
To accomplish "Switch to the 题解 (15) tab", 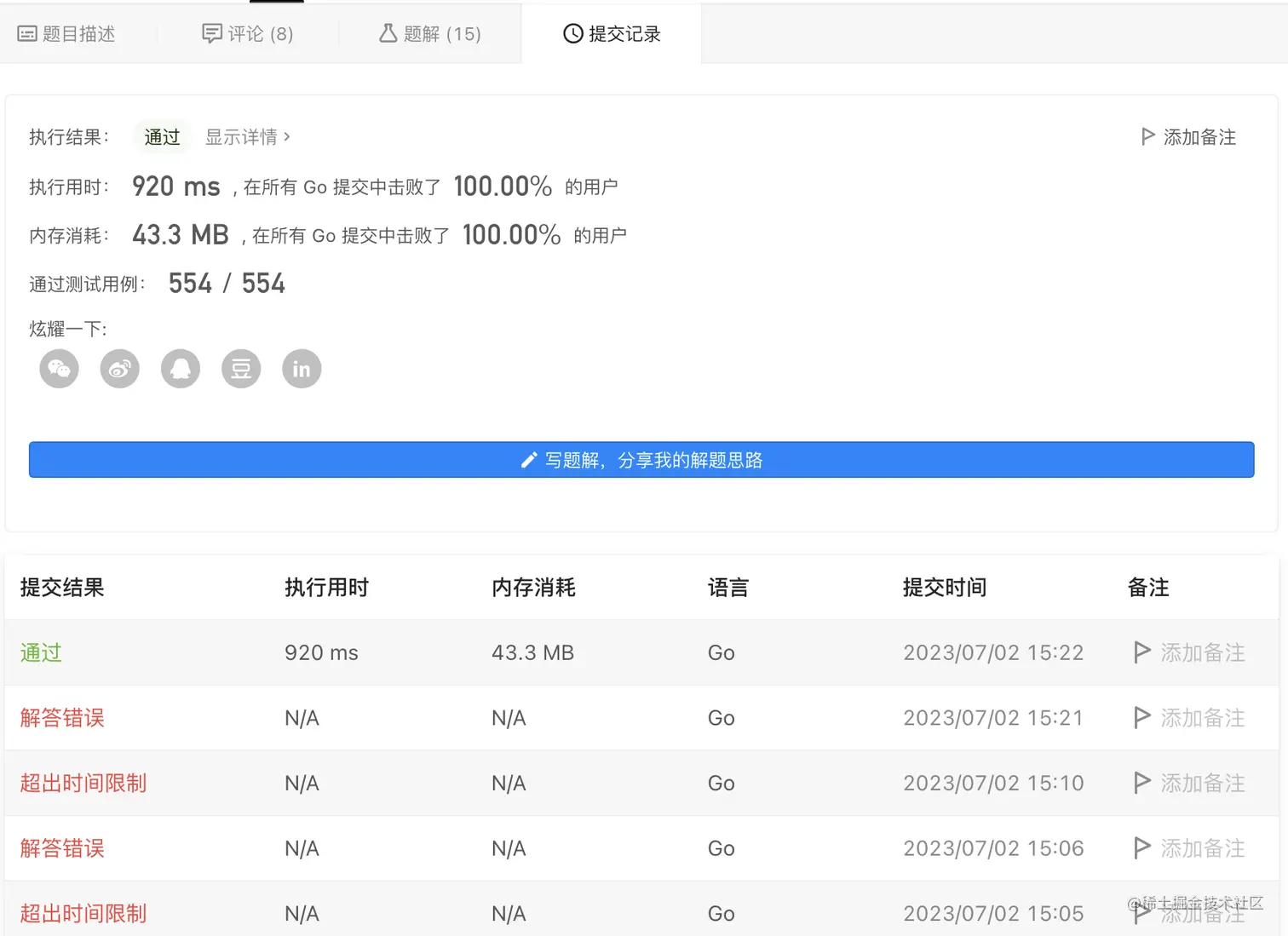I will 430,33.
